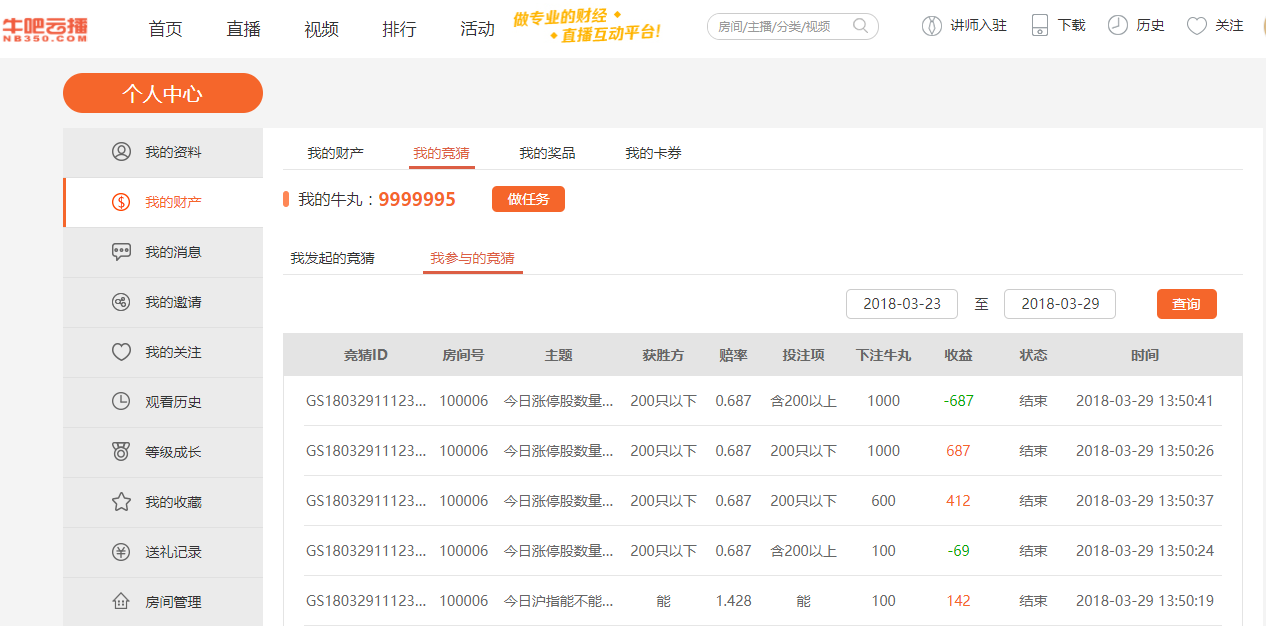The width and height of the screenshot is (1266, 626).
Task: Open 我的资料 sidebar item
Action: click(x=163, y=152)
